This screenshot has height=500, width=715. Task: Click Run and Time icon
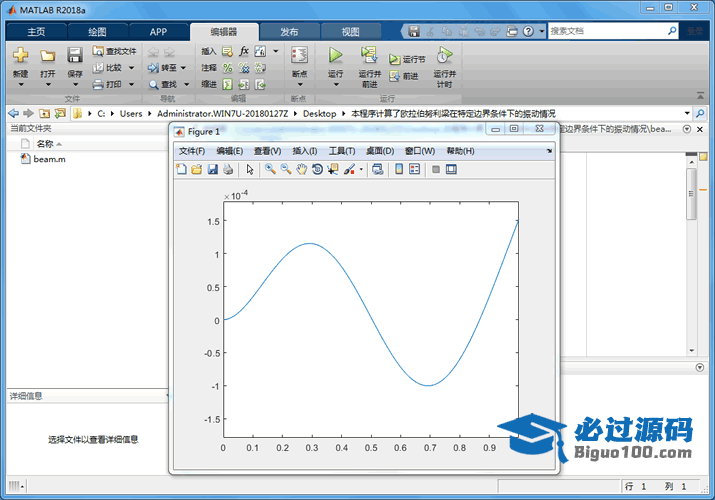pyautogui.click(x=444, y=55)
